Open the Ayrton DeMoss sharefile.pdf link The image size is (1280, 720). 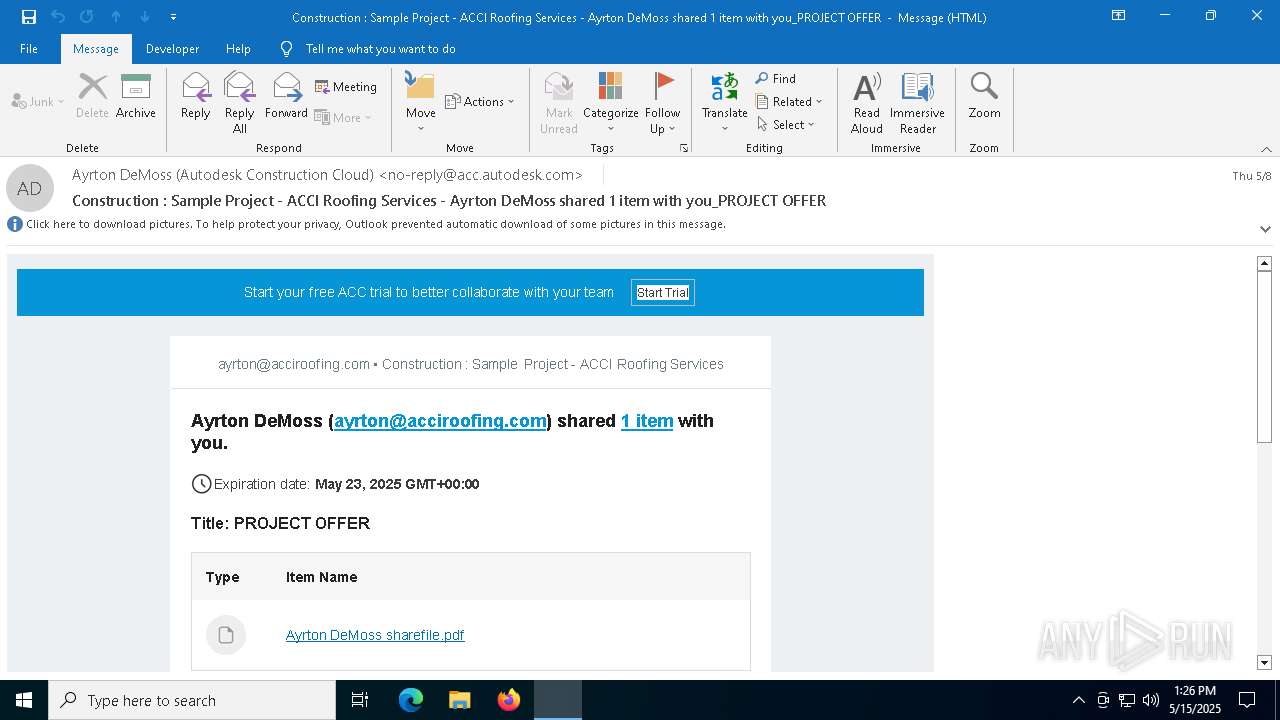coord(375,635)
